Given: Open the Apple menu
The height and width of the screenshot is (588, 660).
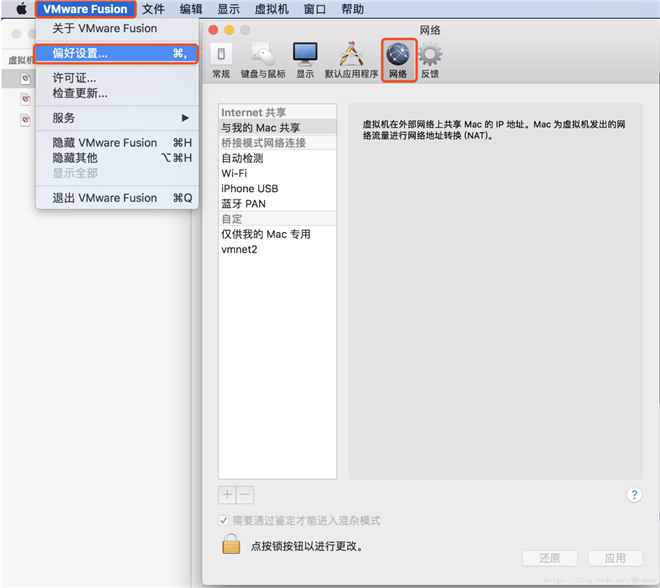Looking at the screenshot, I should (x=21, y=9).
